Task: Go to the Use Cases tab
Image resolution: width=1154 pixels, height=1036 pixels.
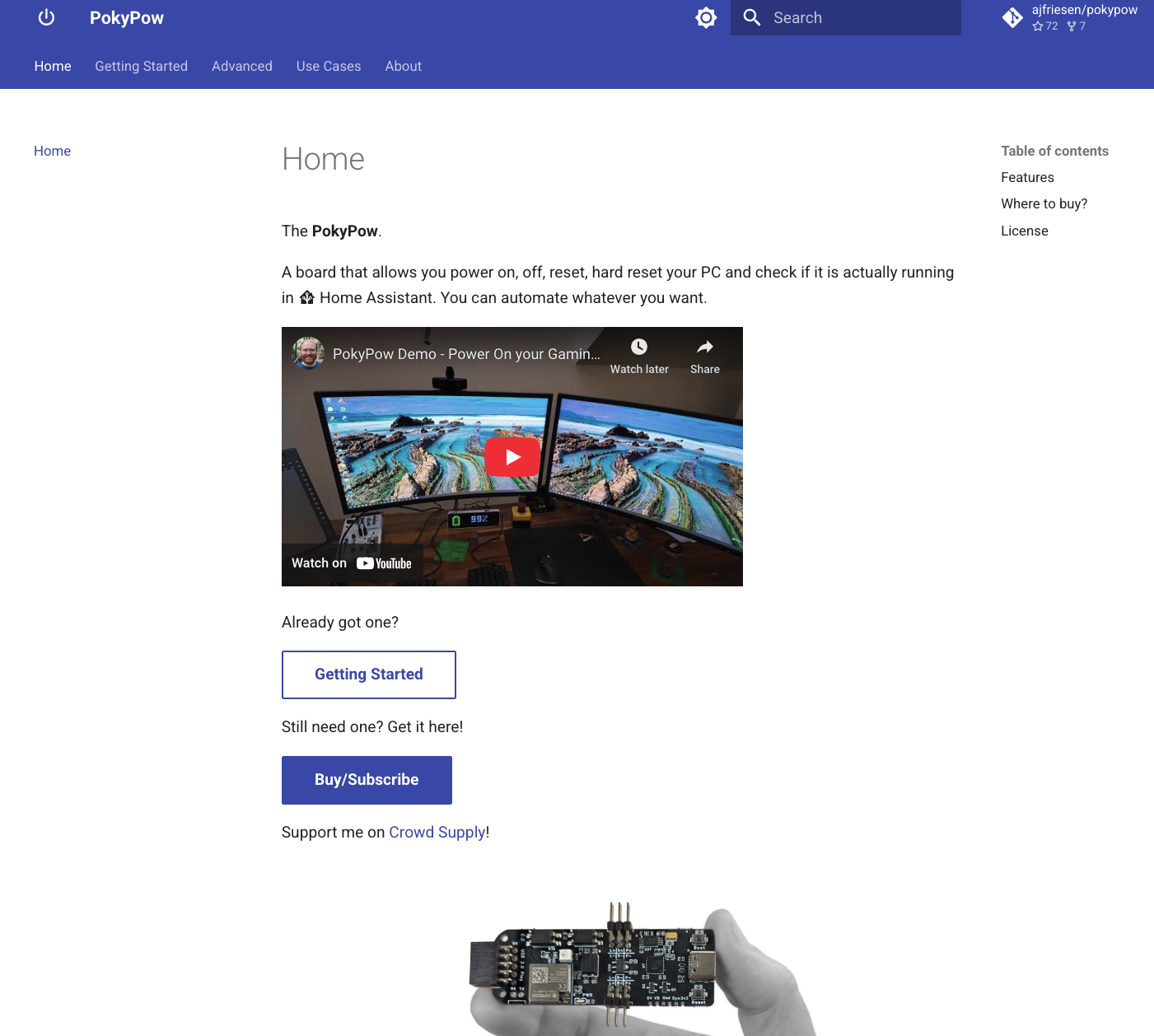Action: tap(328, 66)
